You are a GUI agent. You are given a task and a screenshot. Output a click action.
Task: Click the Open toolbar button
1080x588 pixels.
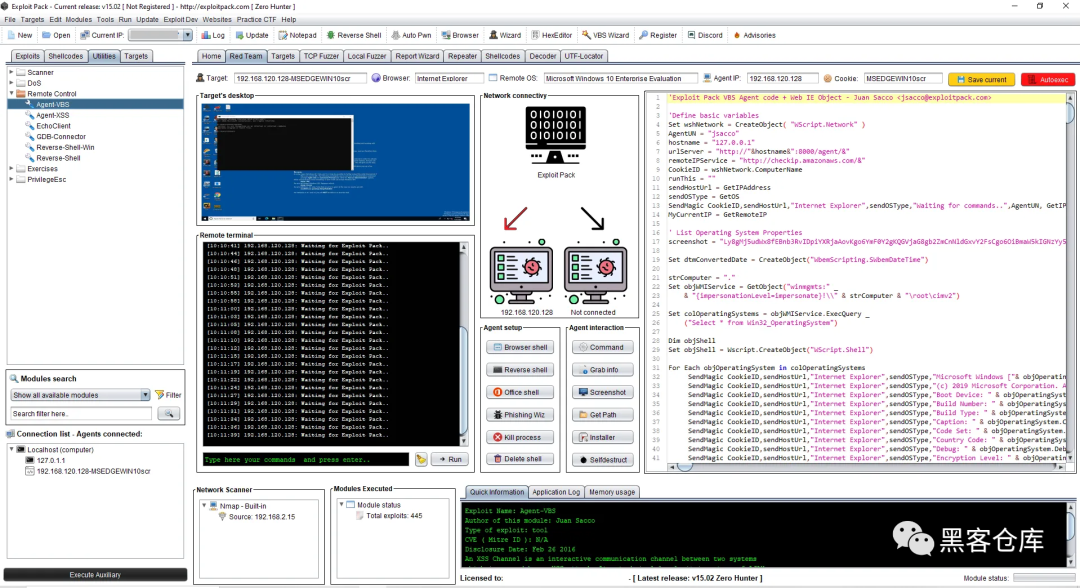click(x=56, y=35)
